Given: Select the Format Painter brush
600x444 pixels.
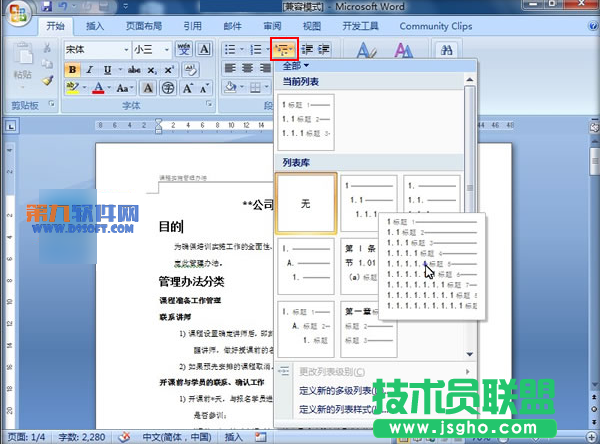Looking at the screenshot, I should pos(47,81).
